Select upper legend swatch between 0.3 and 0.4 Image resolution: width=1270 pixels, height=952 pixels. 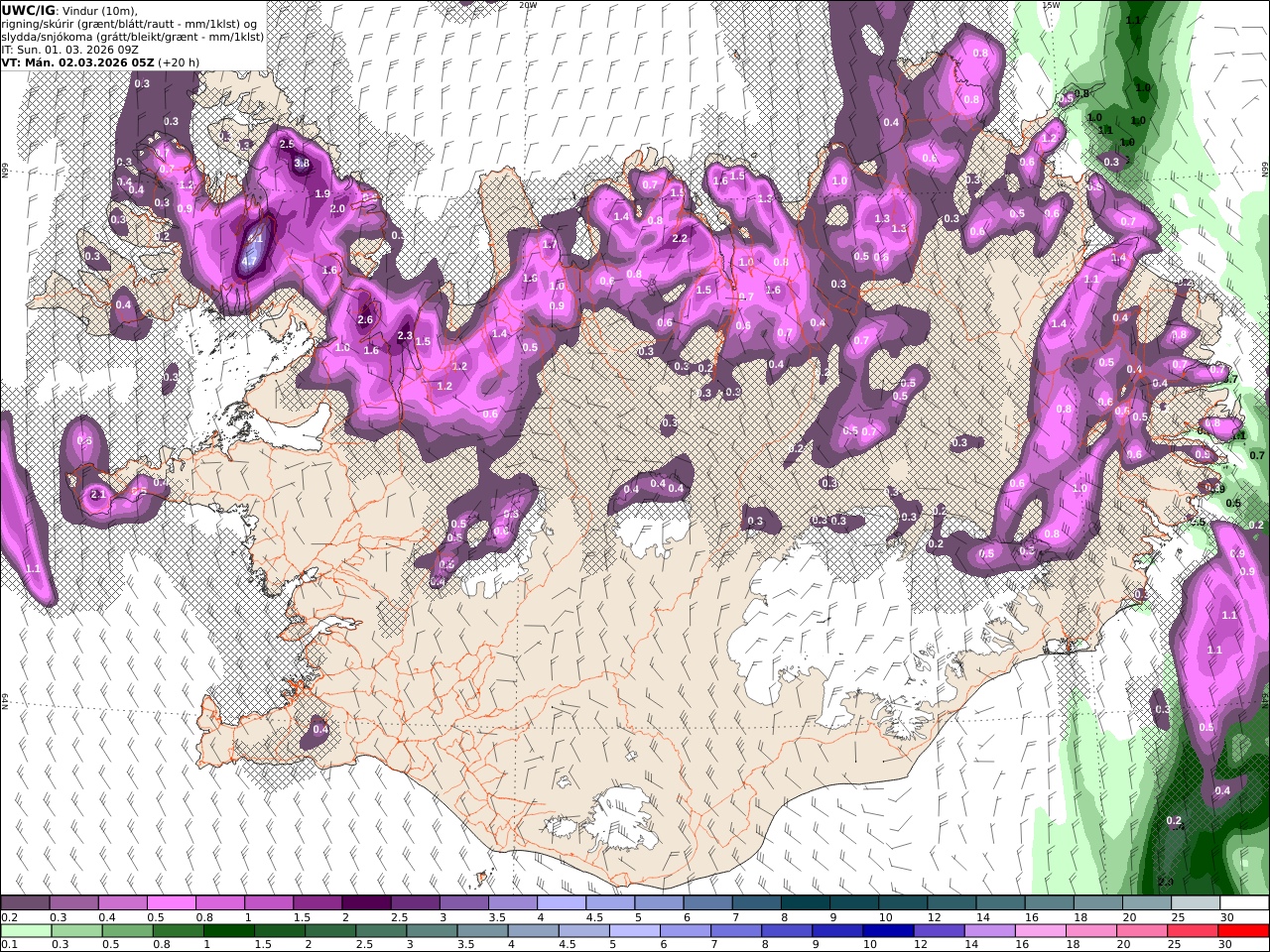74,903
